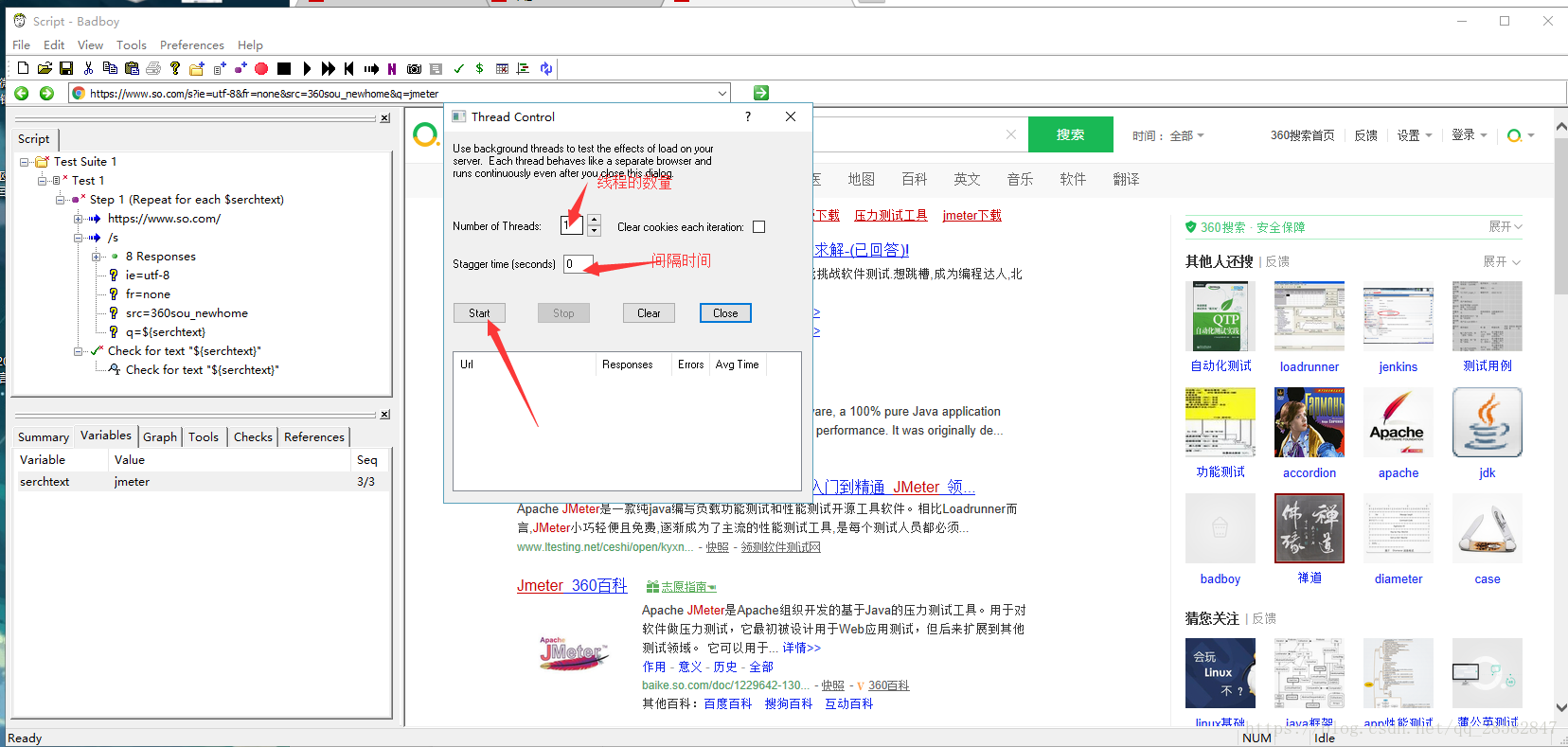This screenshot has width=1568, height=747.
Task: Expand the https://www.so.com/ request node
Action: (79, 219)
